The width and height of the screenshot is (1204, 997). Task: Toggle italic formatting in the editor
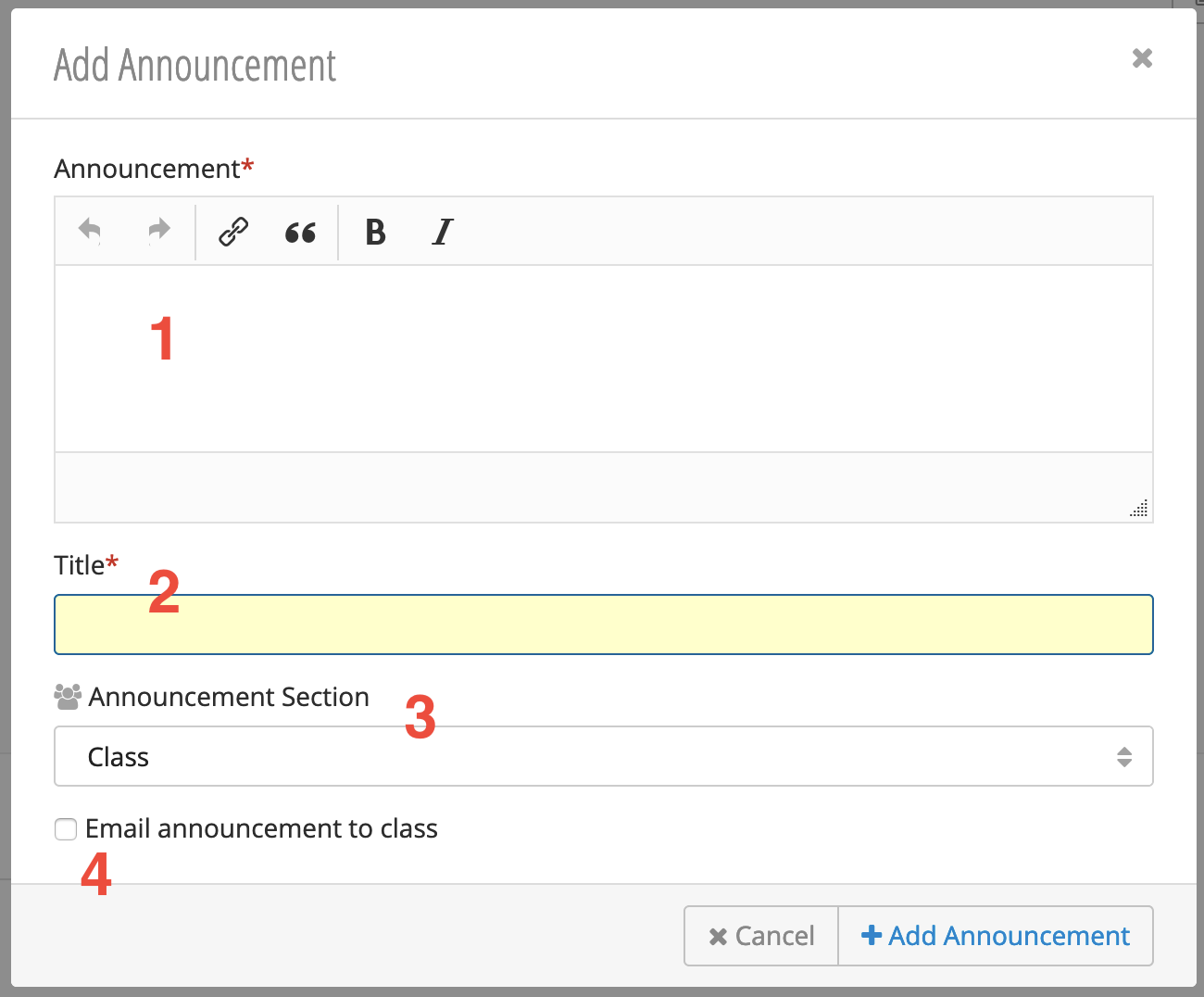point(443,232)
